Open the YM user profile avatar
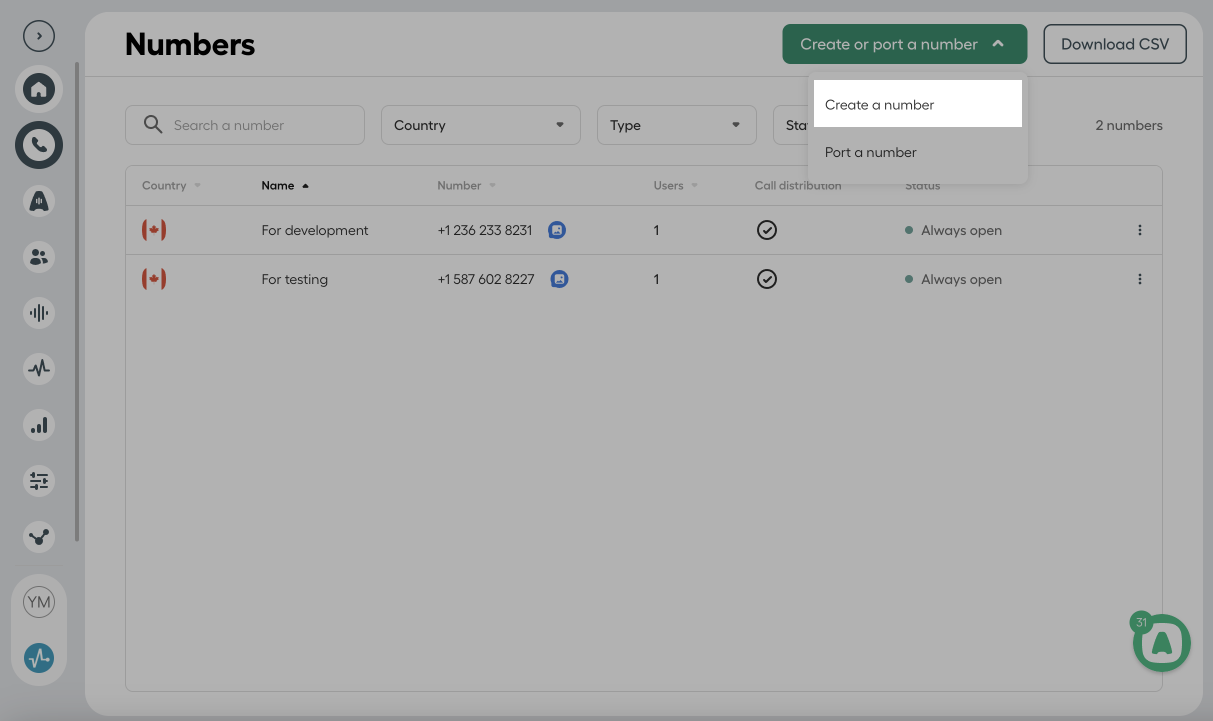Image resolution: width=1213 pixels, height=721 pixels. point(39,602)
